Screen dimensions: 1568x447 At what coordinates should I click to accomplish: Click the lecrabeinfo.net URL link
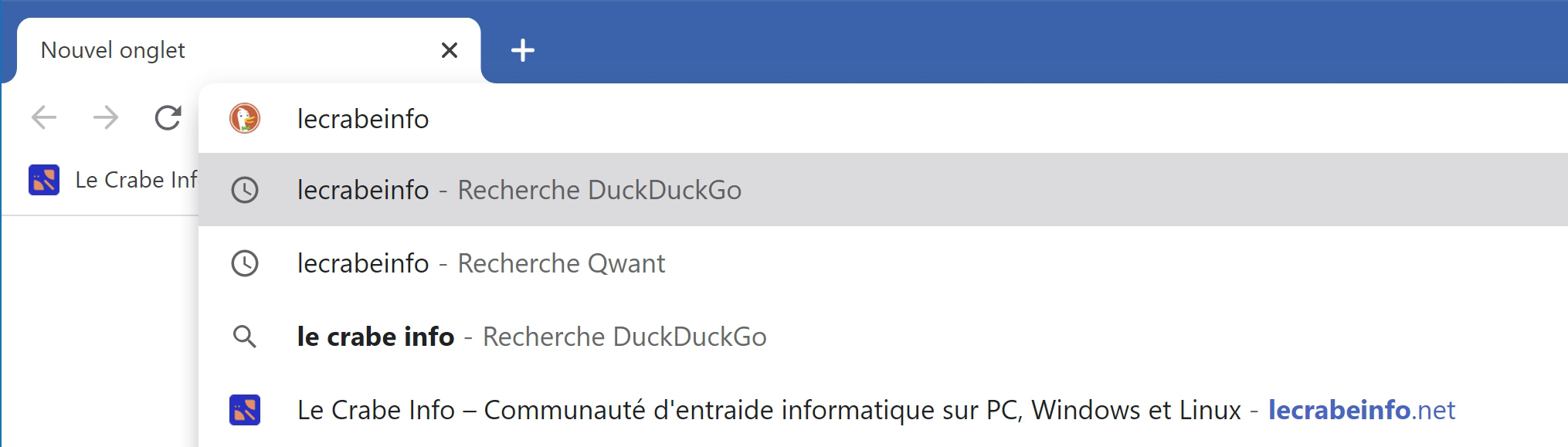coord(1362,410)
